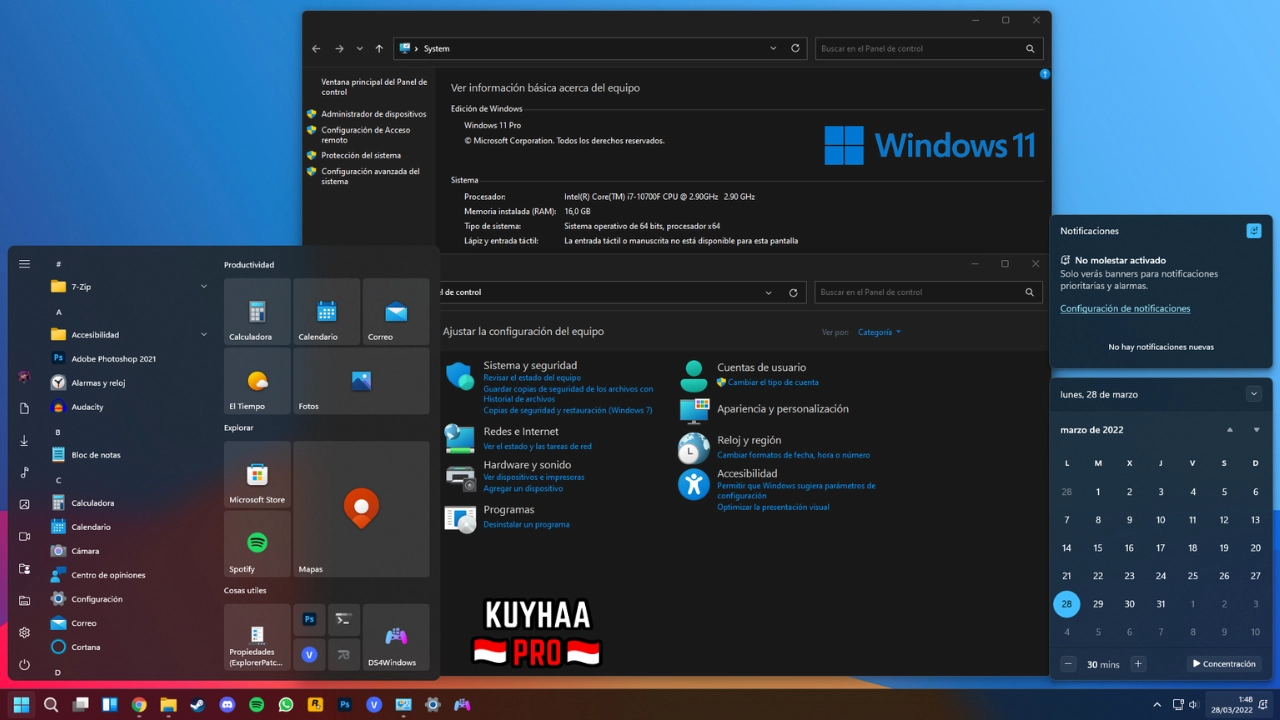Refresh the System window address bar

click(796, 48)
